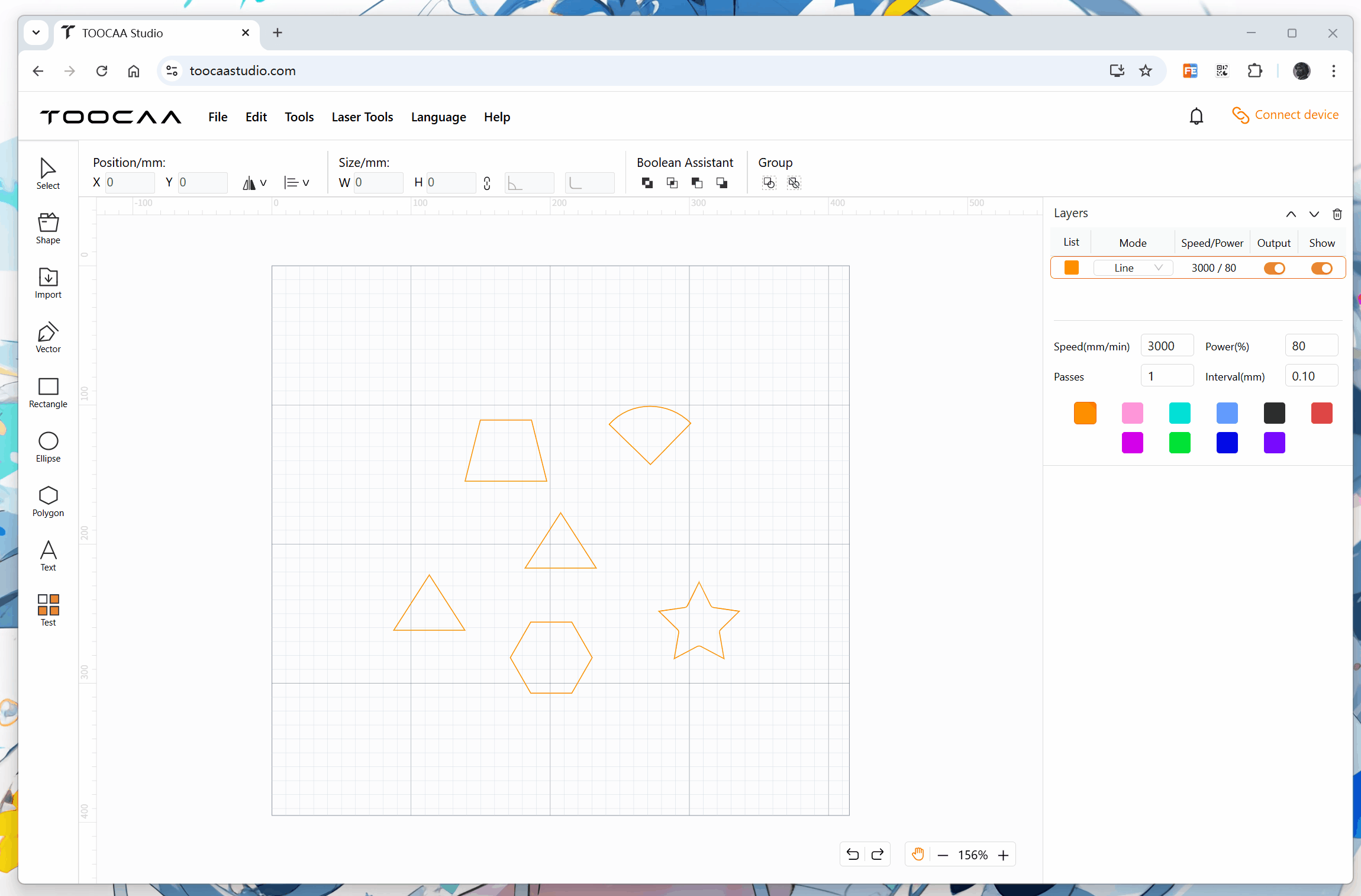This screenshot has height=896, width=1361.
Task: Pick the cyan color swatch
Action: click(1179, 413)
